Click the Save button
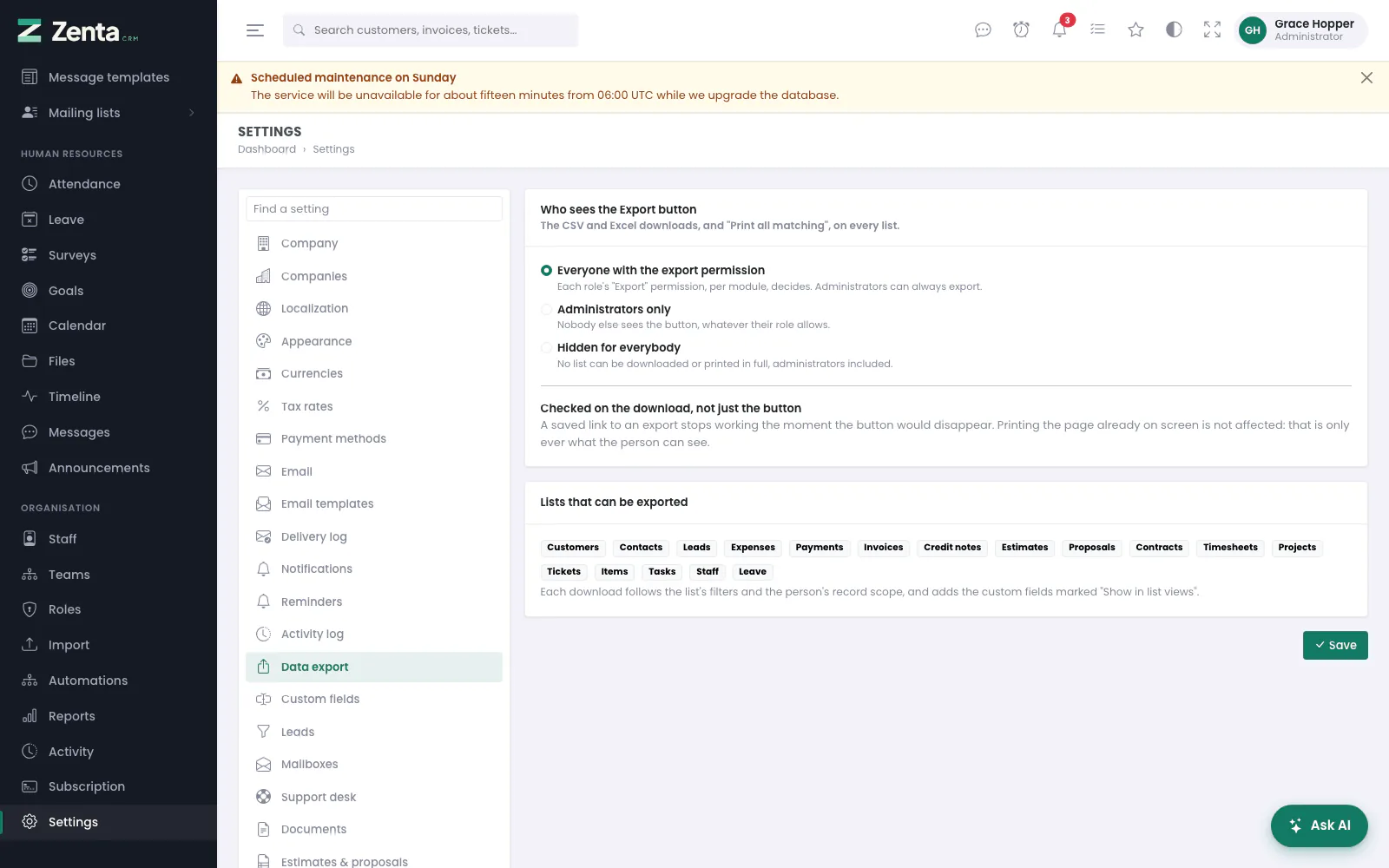1389x868 pixels. (1335, 645)
